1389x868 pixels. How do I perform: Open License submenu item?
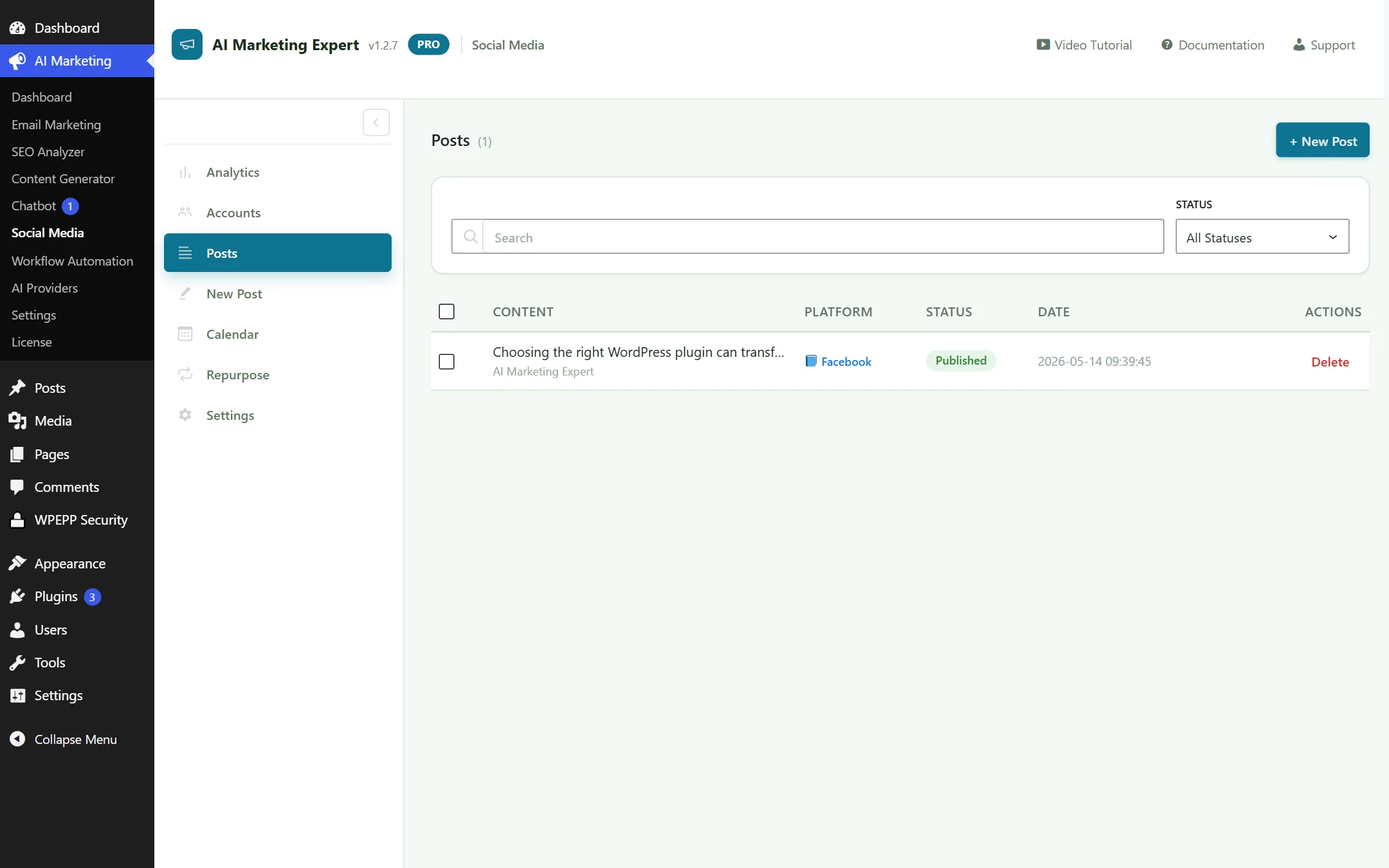tap(32, 342)
